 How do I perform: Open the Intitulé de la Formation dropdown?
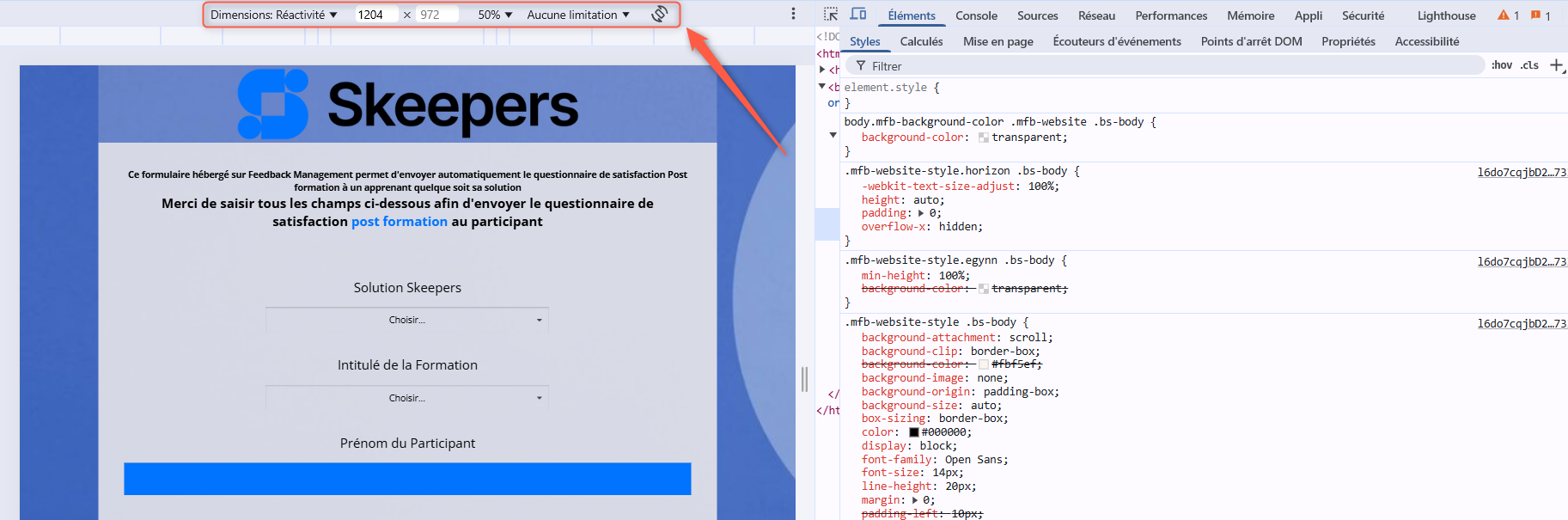click(x=407, y=398)
